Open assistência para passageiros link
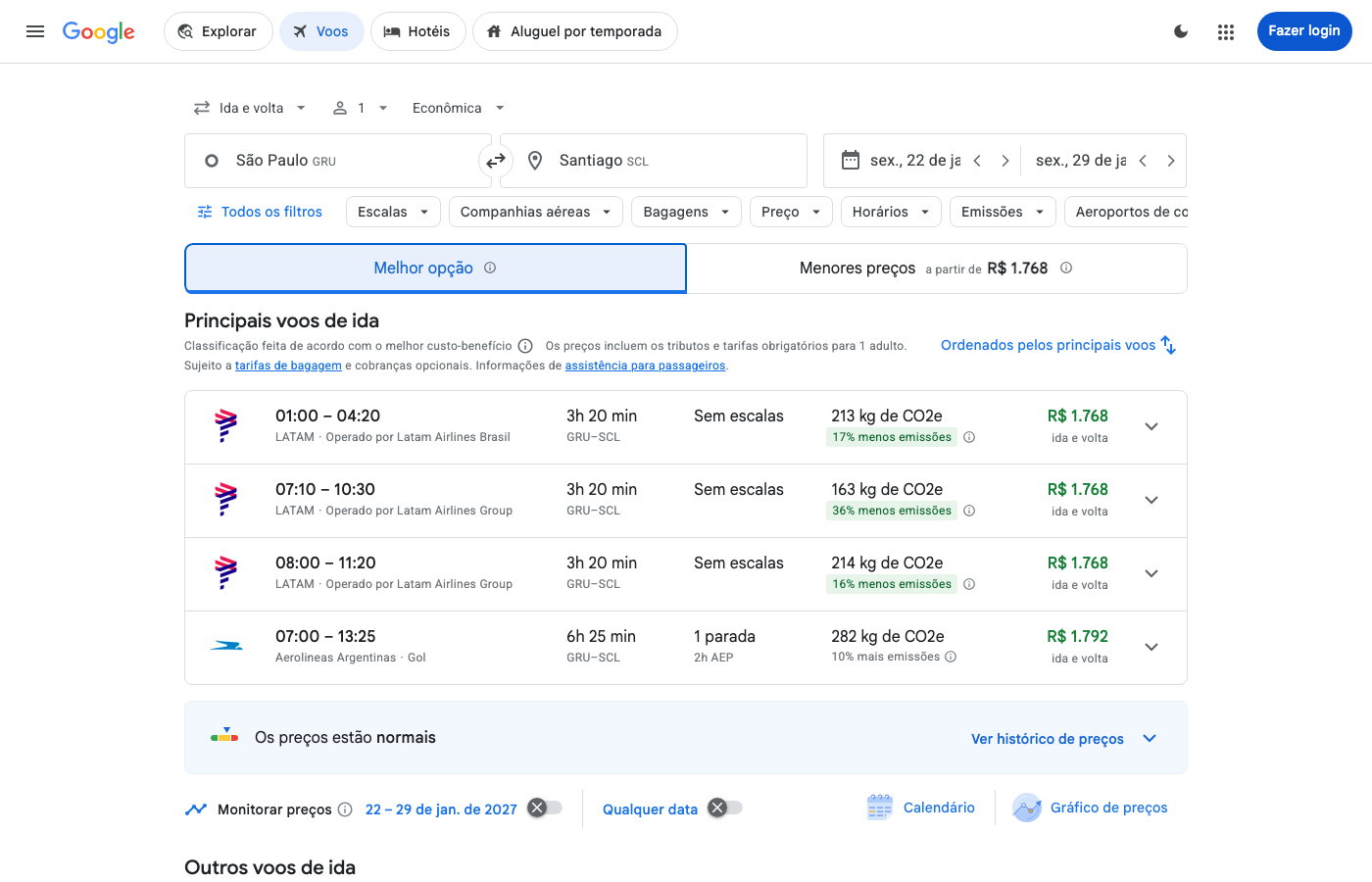 pyautogui.click(x=645, y=366)
